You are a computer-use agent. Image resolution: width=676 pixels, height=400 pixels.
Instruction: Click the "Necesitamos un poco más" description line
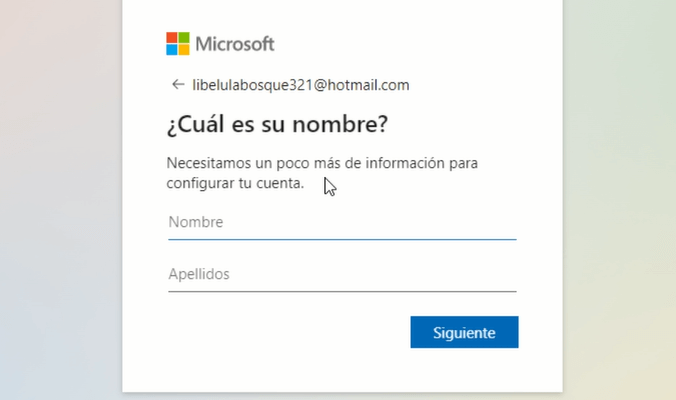[x=322, y=162]
